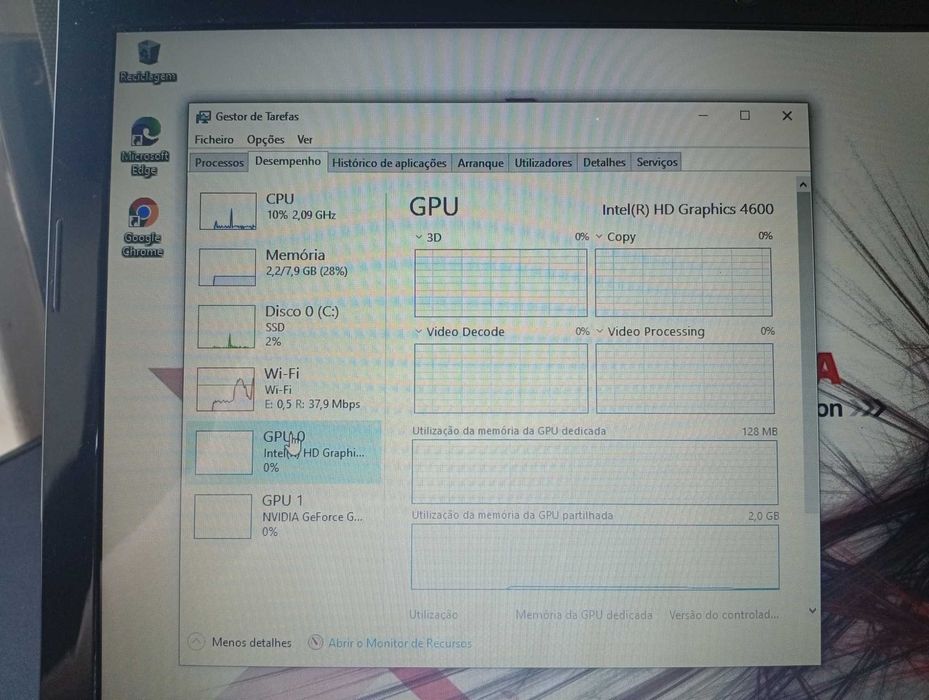Viewport: 929px width, 700px height.
Task: Minimize the Gestor de Tarefas window
Action: 703,116
